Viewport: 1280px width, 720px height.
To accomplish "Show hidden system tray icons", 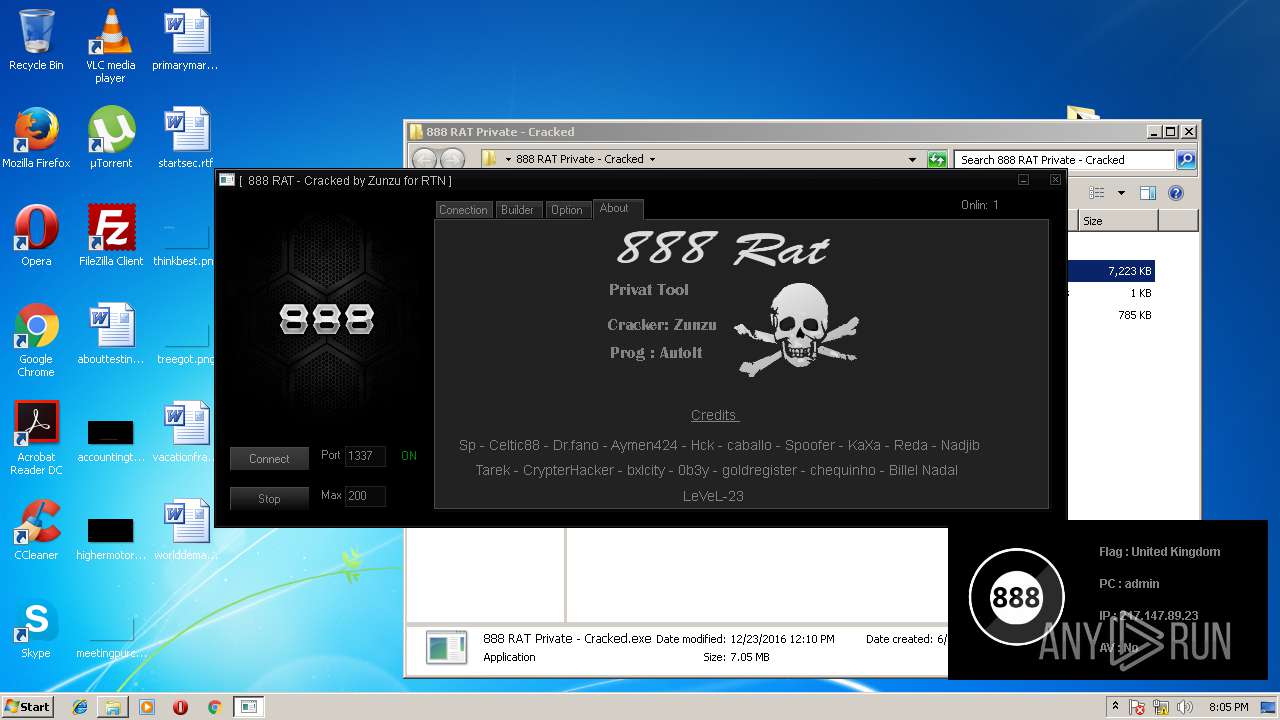I will click(1115, 707).
